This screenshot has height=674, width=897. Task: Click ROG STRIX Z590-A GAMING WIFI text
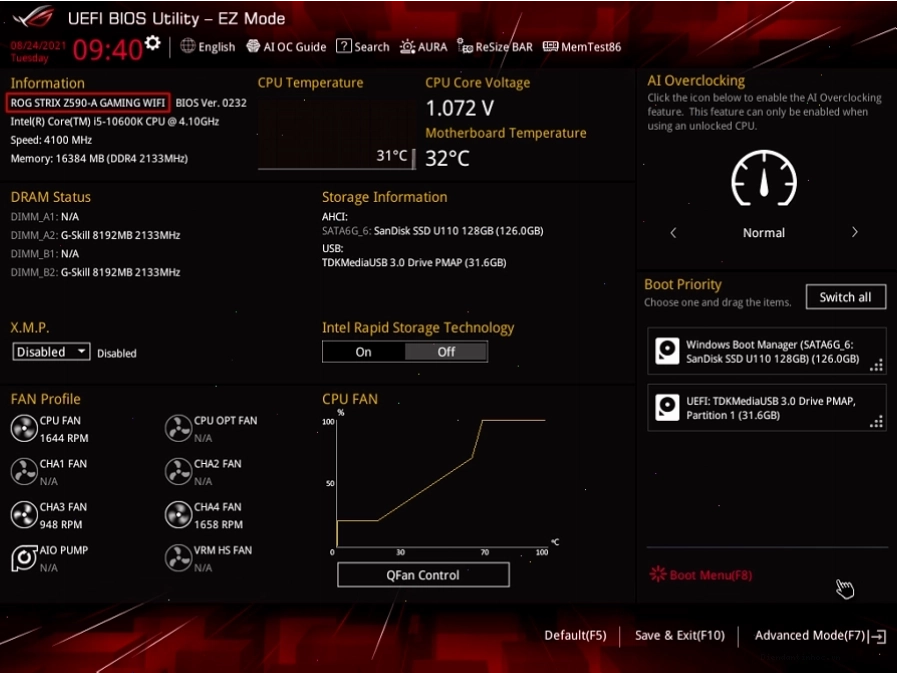(88, 102)
